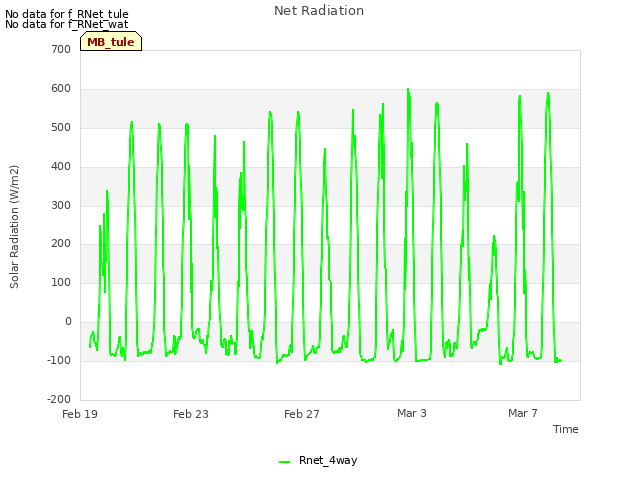Click the Feb 27 x-axis tick label
This screenshot has width=640, height=480.
point(302,414)
